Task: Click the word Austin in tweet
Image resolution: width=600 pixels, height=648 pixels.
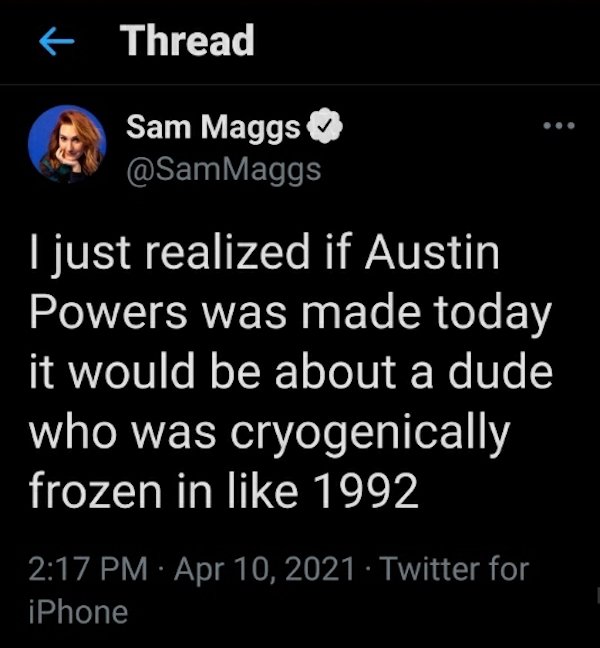Action: click(x=432, y=252)
